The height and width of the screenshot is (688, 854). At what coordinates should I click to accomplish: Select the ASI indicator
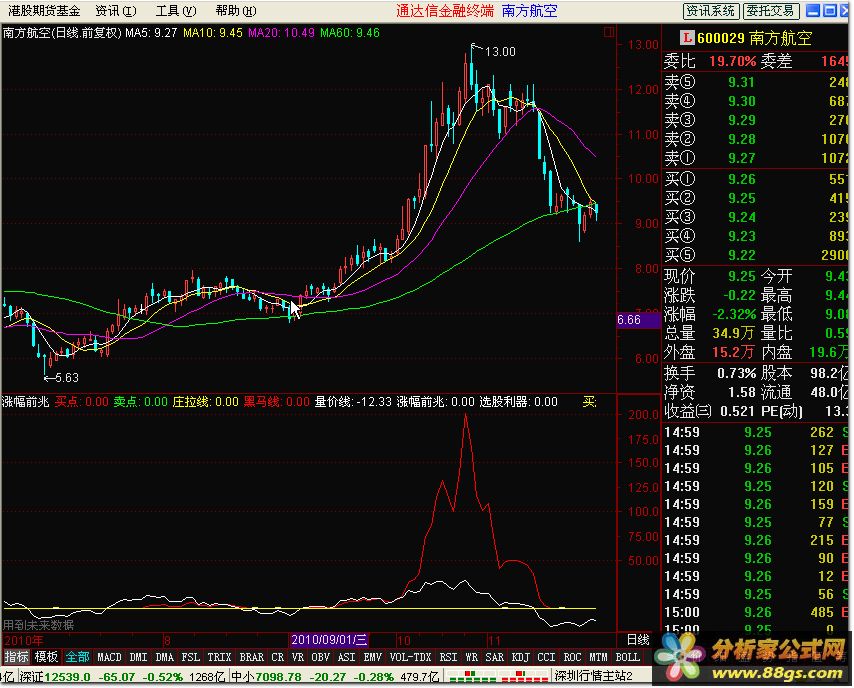tap(346, 657)
